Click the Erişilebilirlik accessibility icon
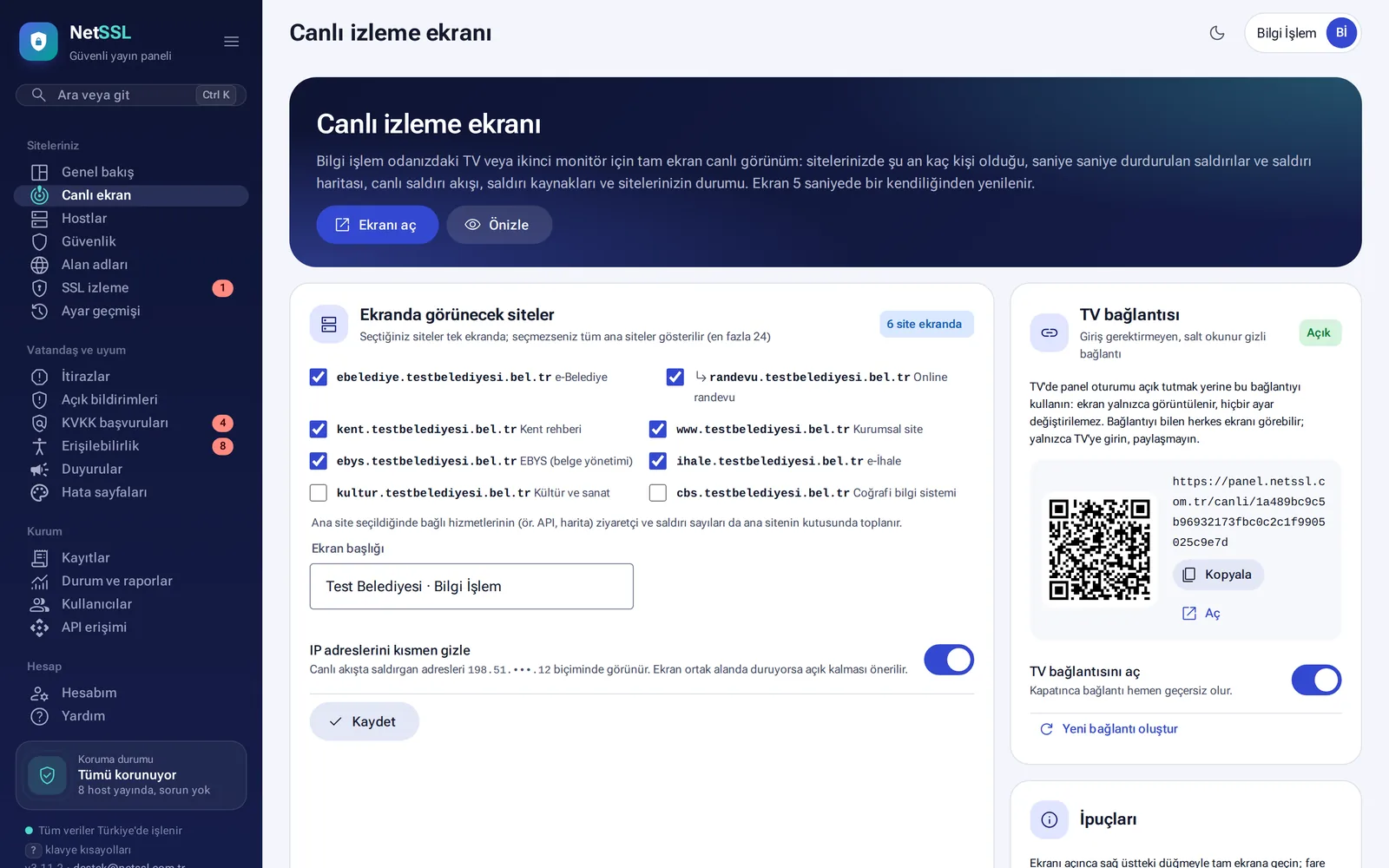Screen dimensions: 1389x868 point(39,446)
